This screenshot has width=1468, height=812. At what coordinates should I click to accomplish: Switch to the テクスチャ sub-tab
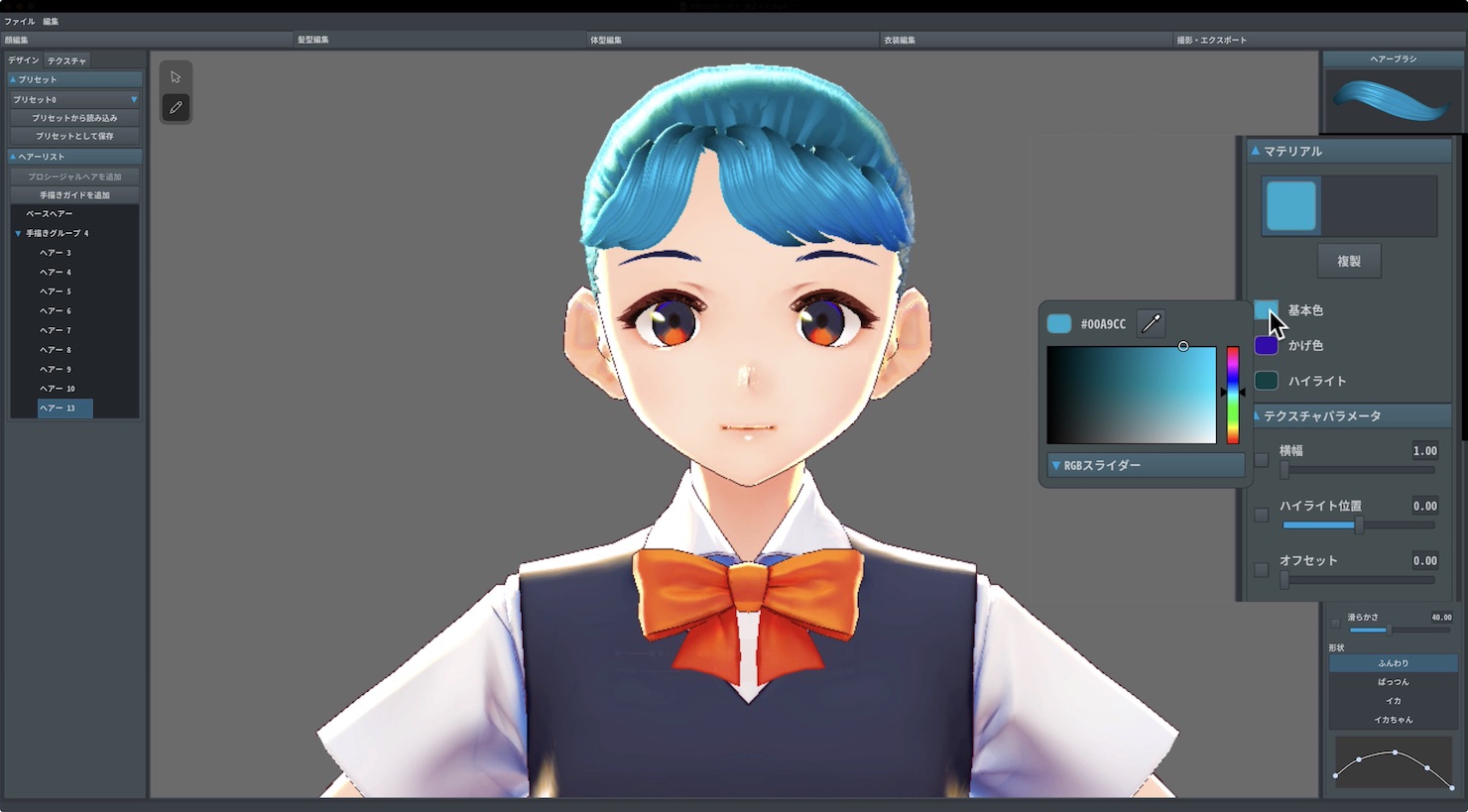(66, 60)
